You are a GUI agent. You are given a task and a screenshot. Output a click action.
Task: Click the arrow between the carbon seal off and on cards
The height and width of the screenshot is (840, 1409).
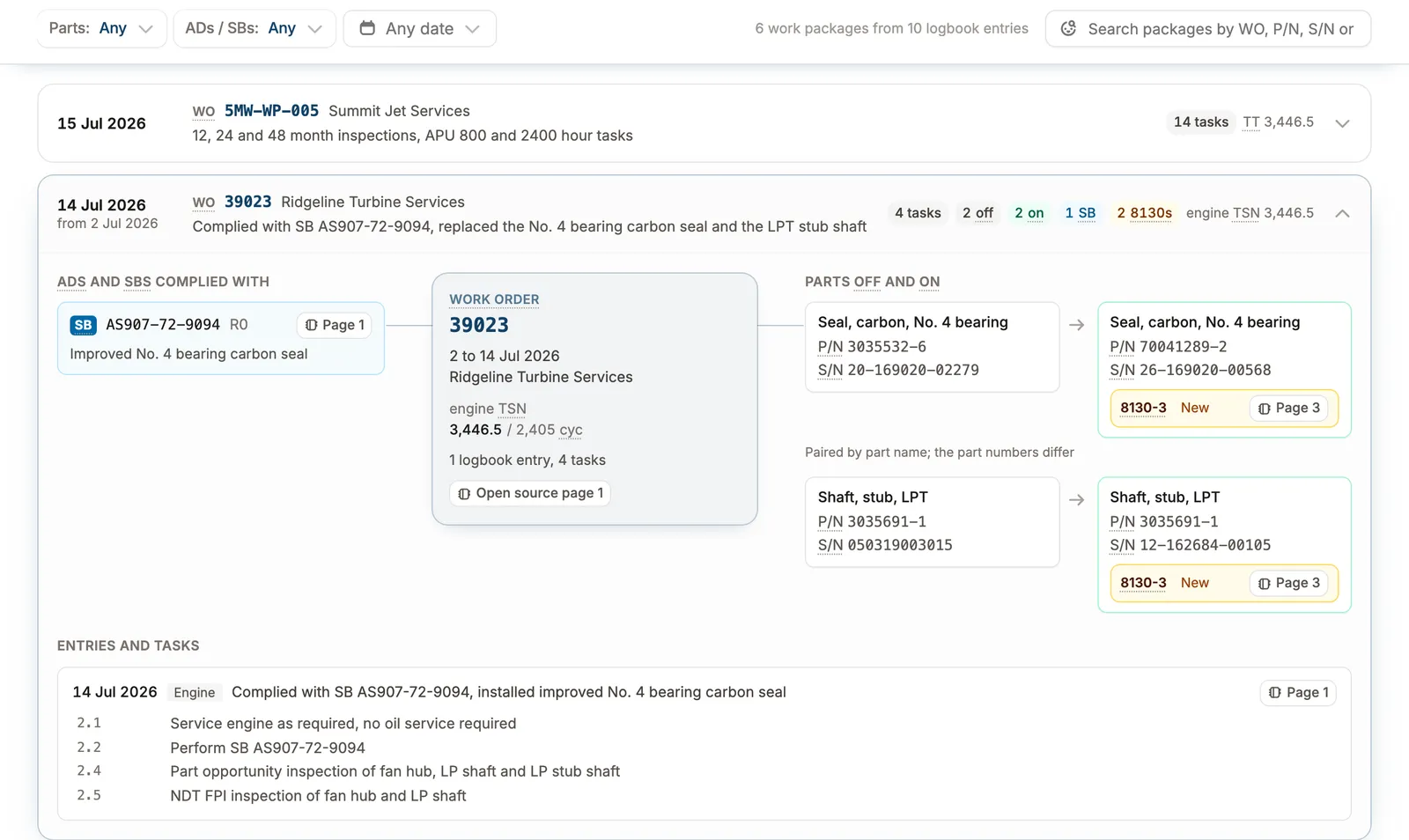[x=1076, y=325]
